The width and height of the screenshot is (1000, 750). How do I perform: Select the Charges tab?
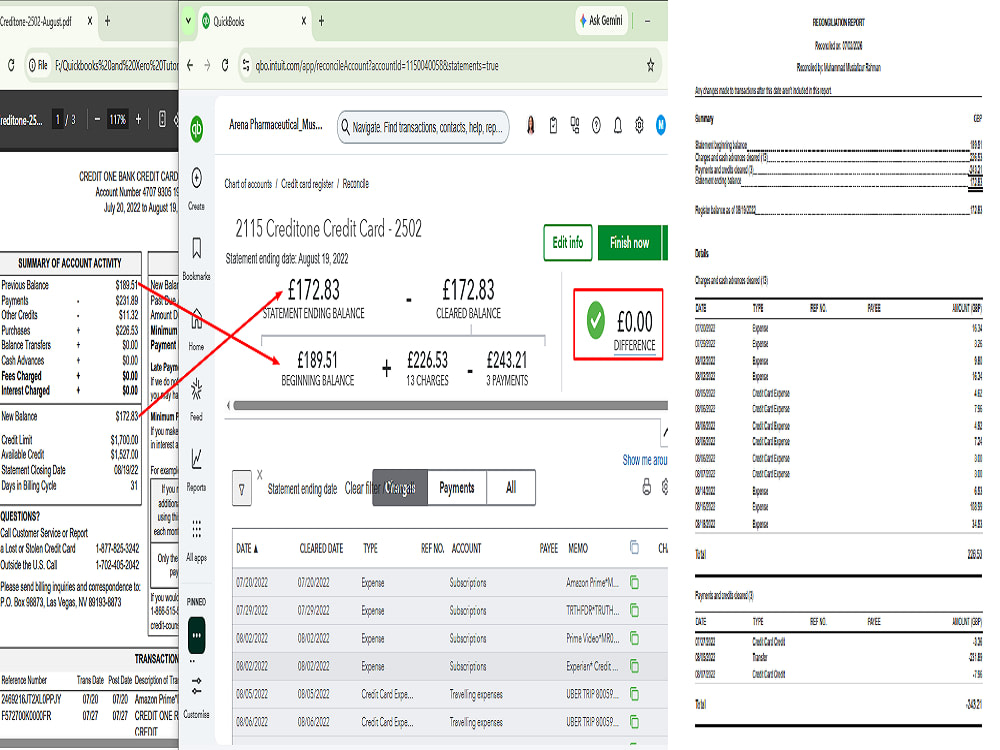(399, 488)
